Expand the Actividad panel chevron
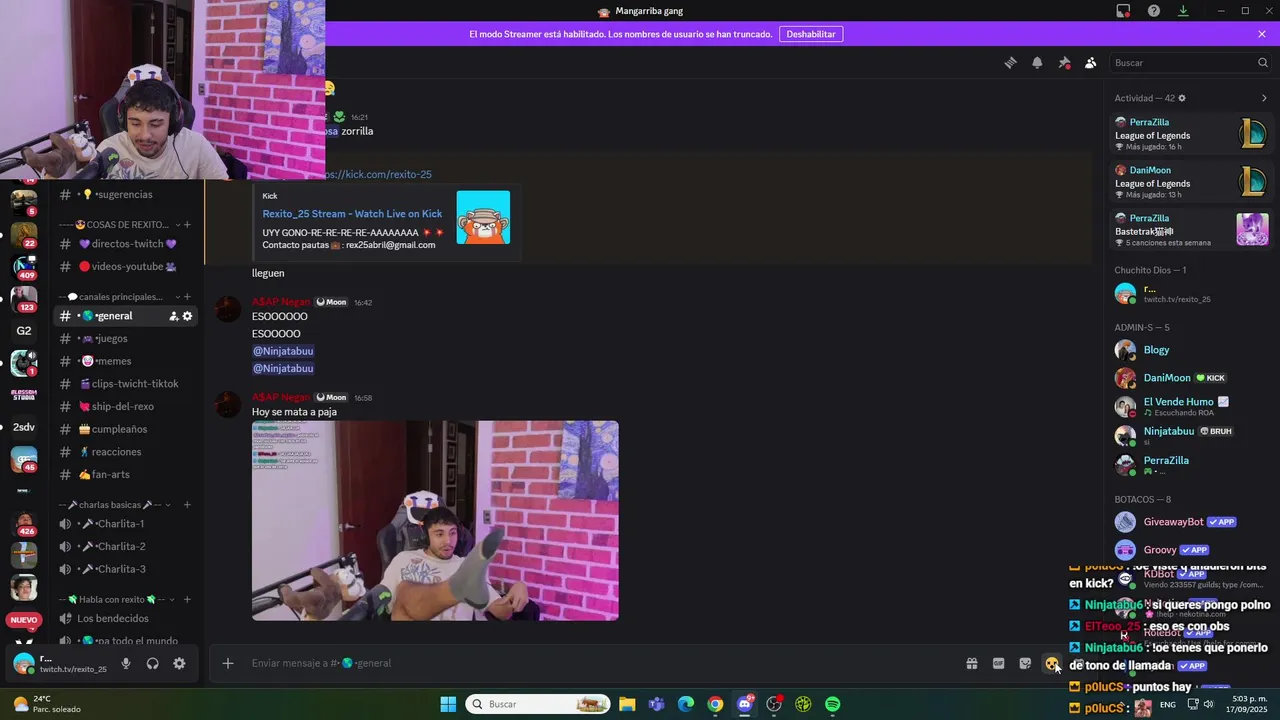The height and width of the screenshot is (720, 1280). tap(1264, 98)
